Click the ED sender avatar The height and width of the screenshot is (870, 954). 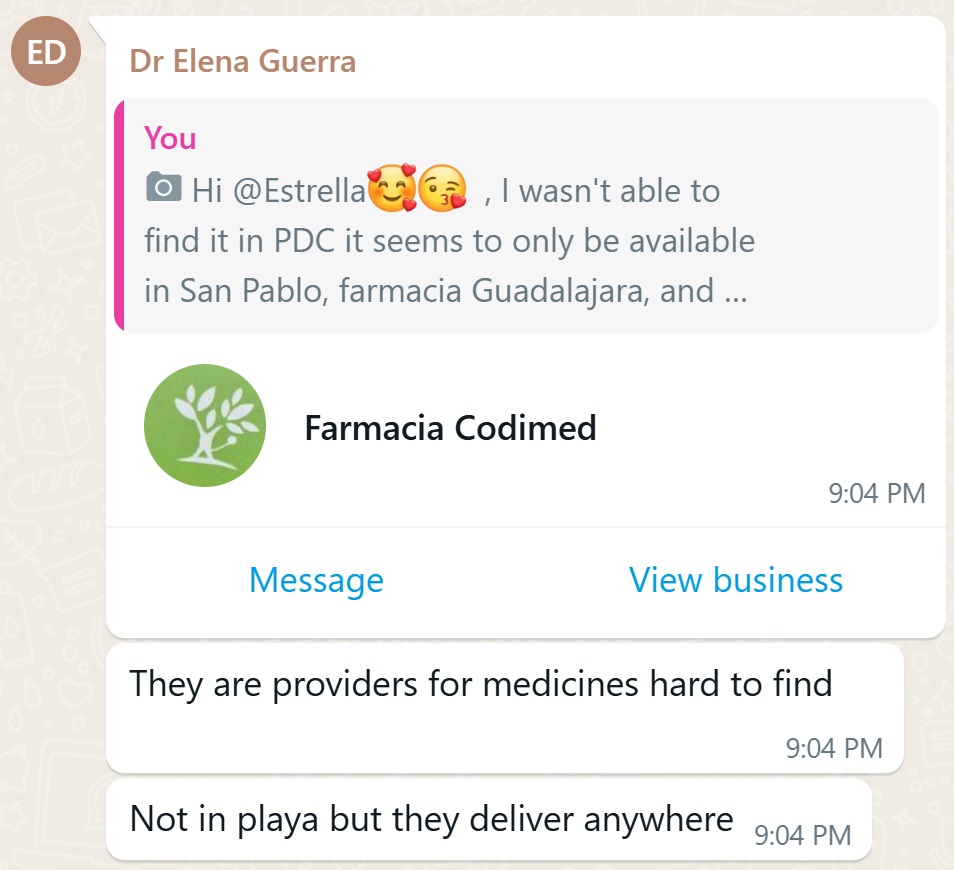(x=46, y=52)
